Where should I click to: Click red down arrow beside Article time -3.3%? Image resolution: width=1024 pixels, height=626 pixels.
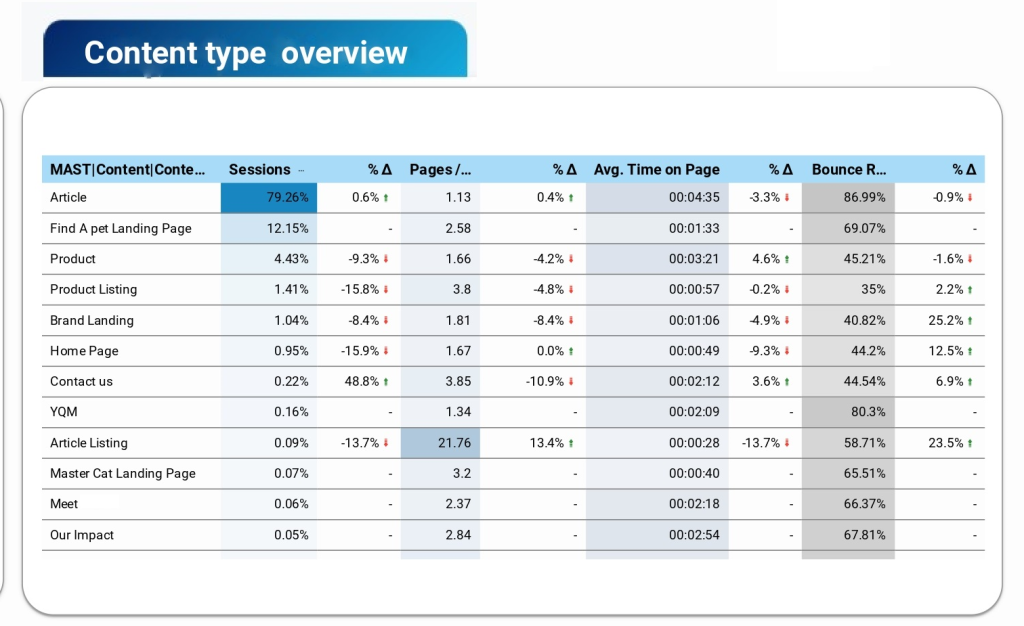[x=786, y=198]
